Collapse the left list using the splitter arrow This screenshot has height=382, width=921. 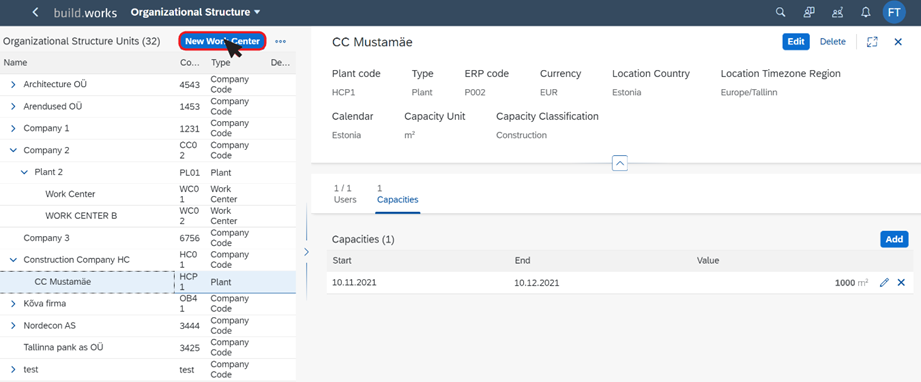point(305,252)
